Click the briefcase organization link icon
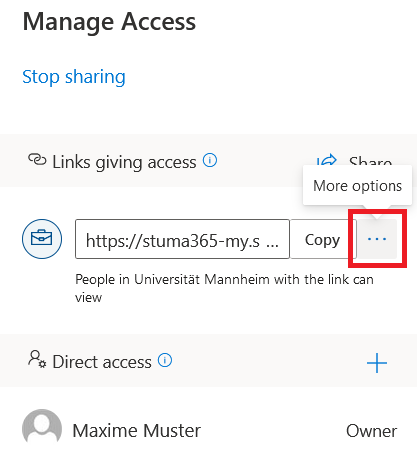Viewport: 417px width, 461px height. pos(42,239)
